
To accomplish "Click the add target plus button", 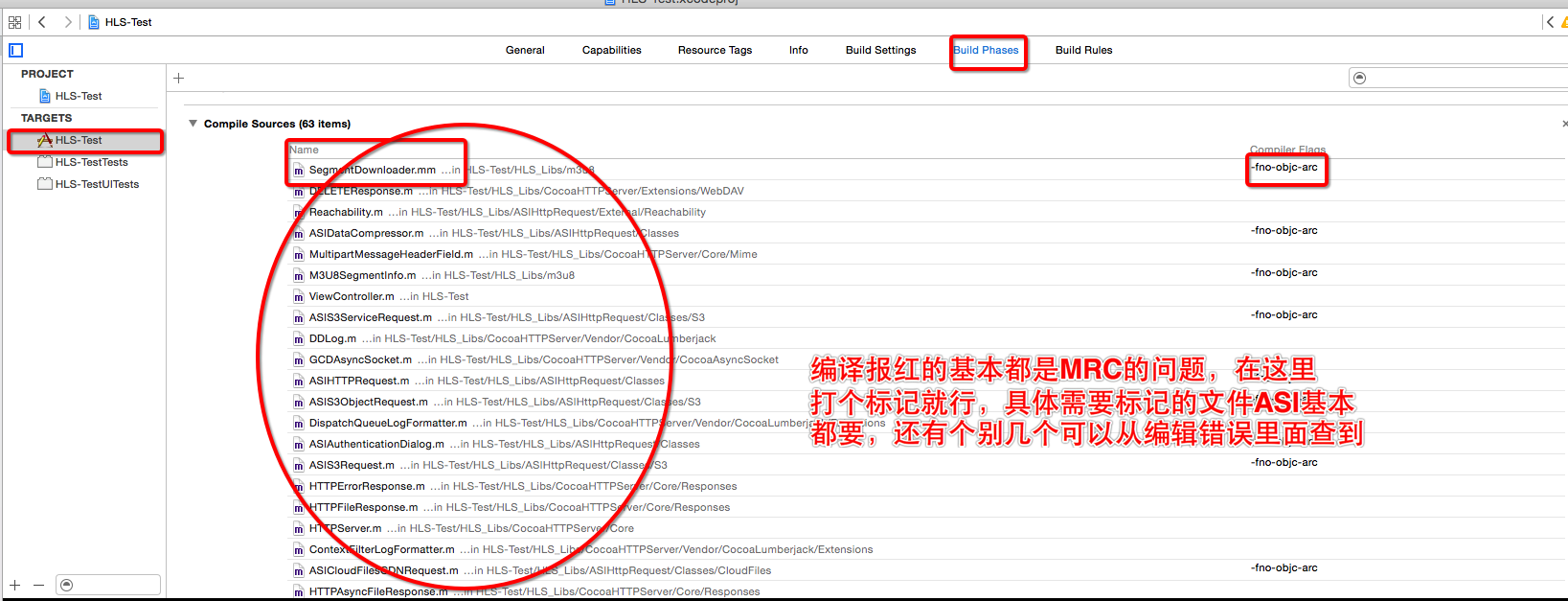I will click(x=15, y=585).
